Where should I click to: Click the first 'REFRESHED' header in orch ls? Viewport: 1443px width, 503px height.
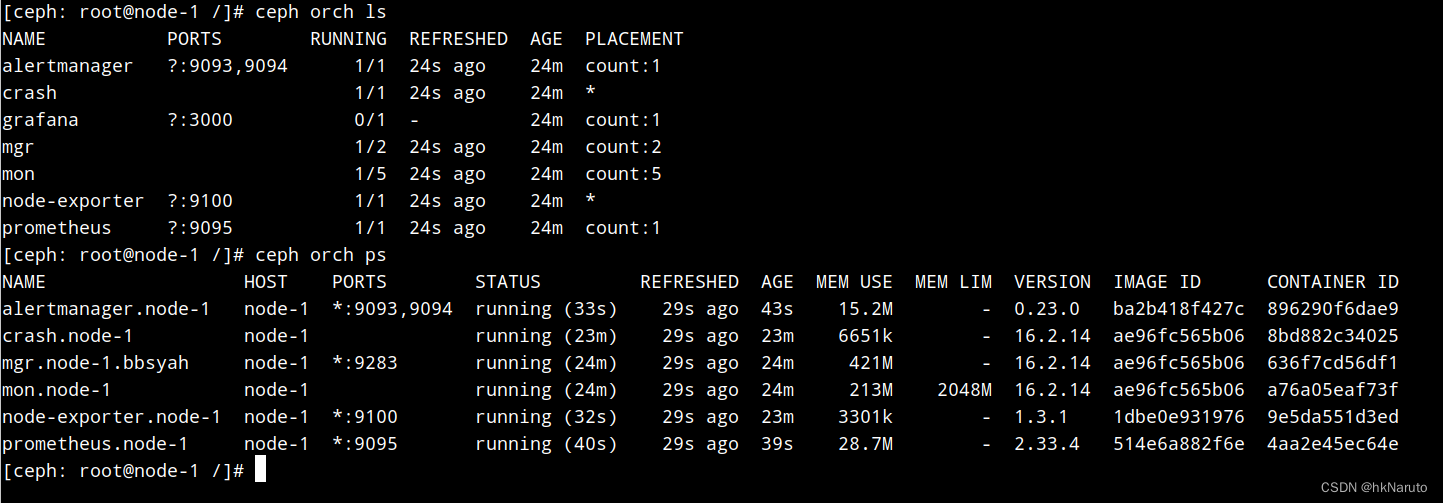[458, 39]
